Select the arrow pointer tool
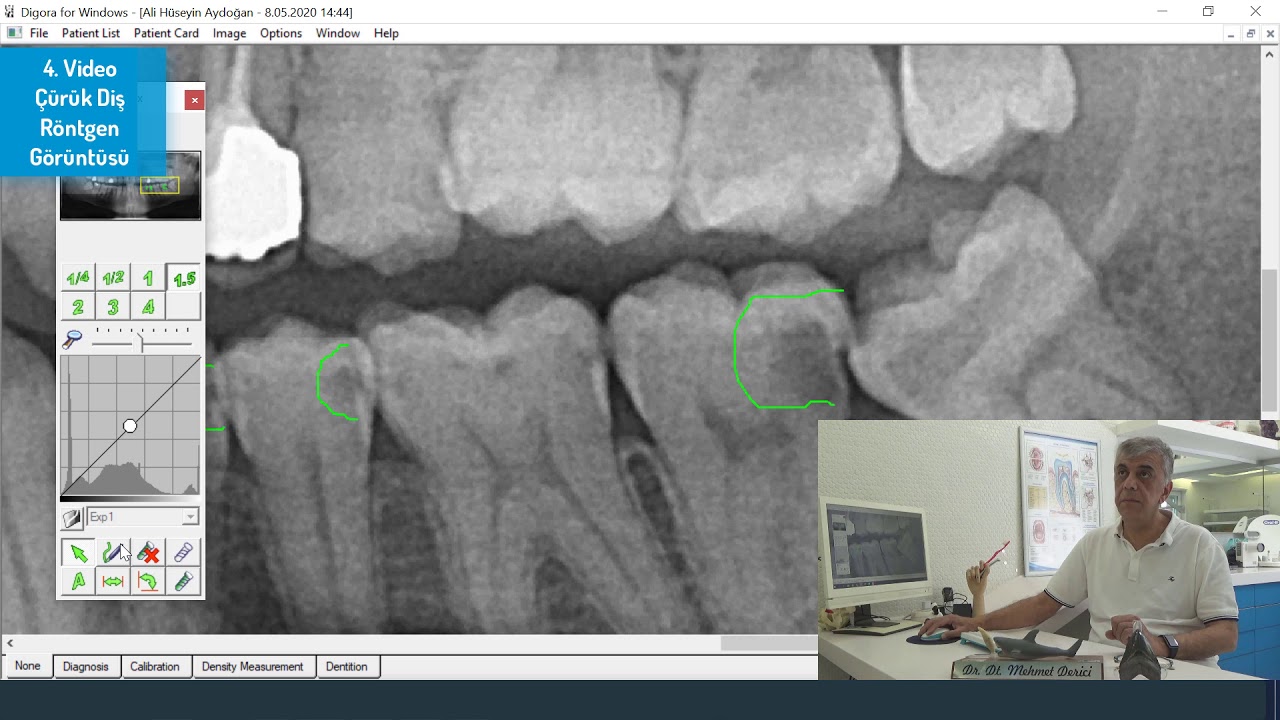This screenshot has height=720, width=1280. pos(78,553)
